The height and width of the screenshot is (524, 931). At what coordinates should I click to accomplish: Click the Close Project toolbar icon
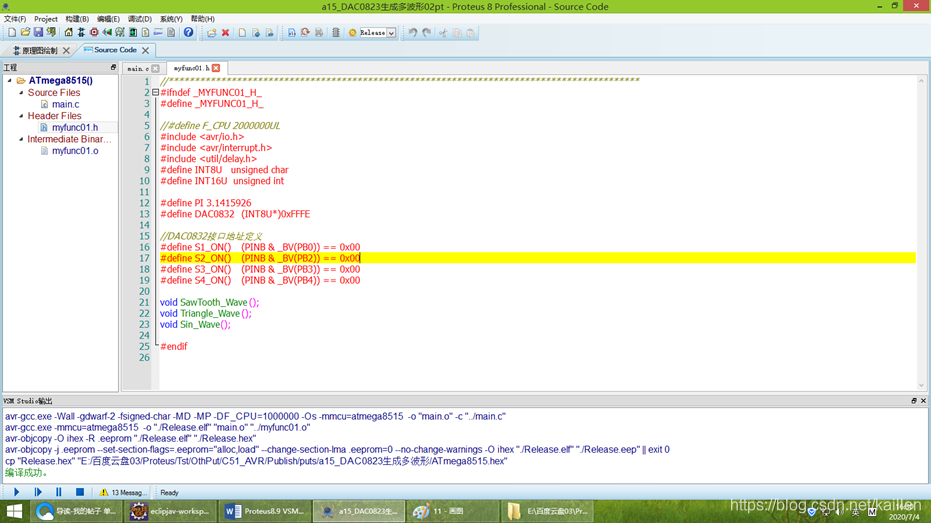[x=52, y=33]
